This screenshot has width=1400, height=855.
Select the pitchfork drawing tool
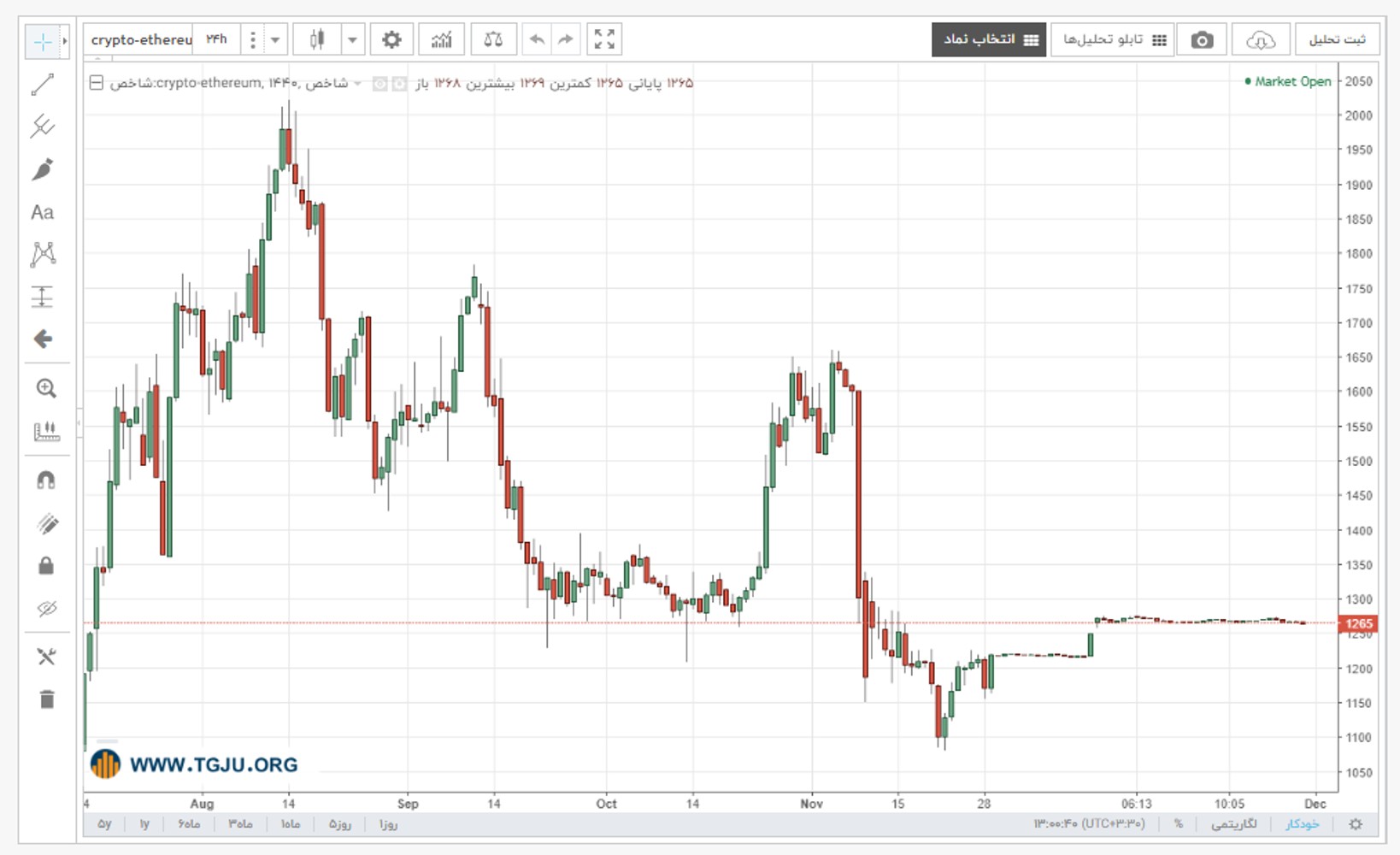point(43,127)
